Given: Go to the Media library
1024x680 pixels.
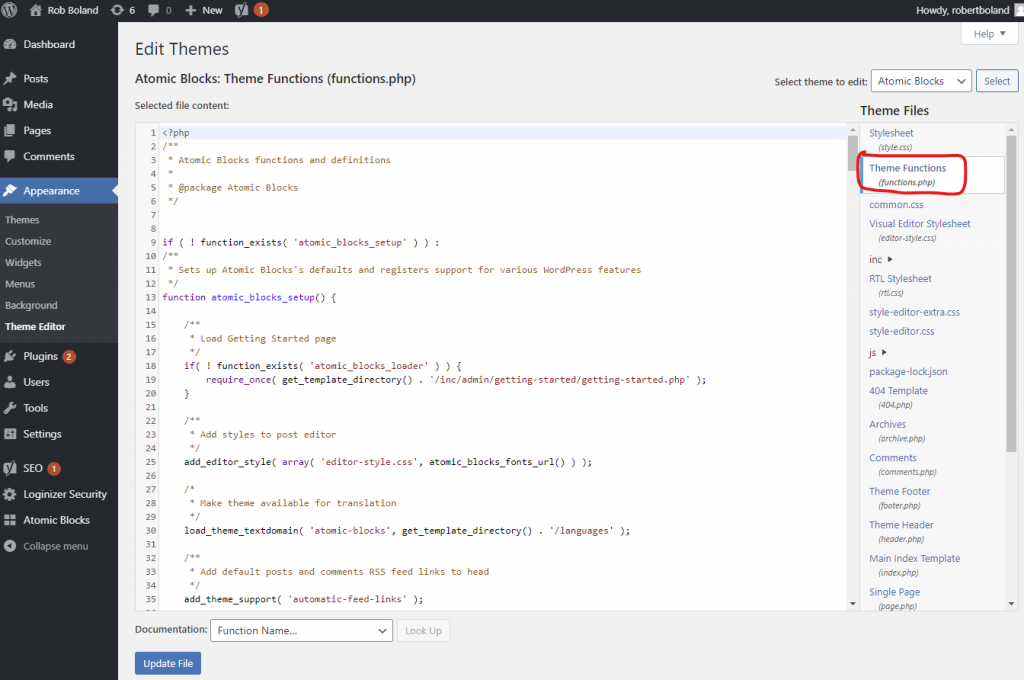Looking at the screenshot, I should coord(38,105).
